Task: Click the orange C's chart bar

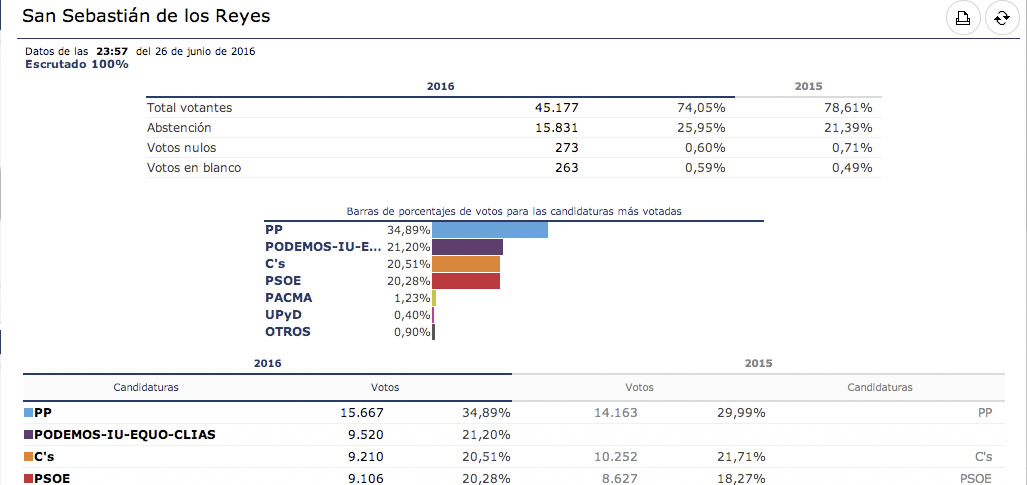Action: pos(466,264)
